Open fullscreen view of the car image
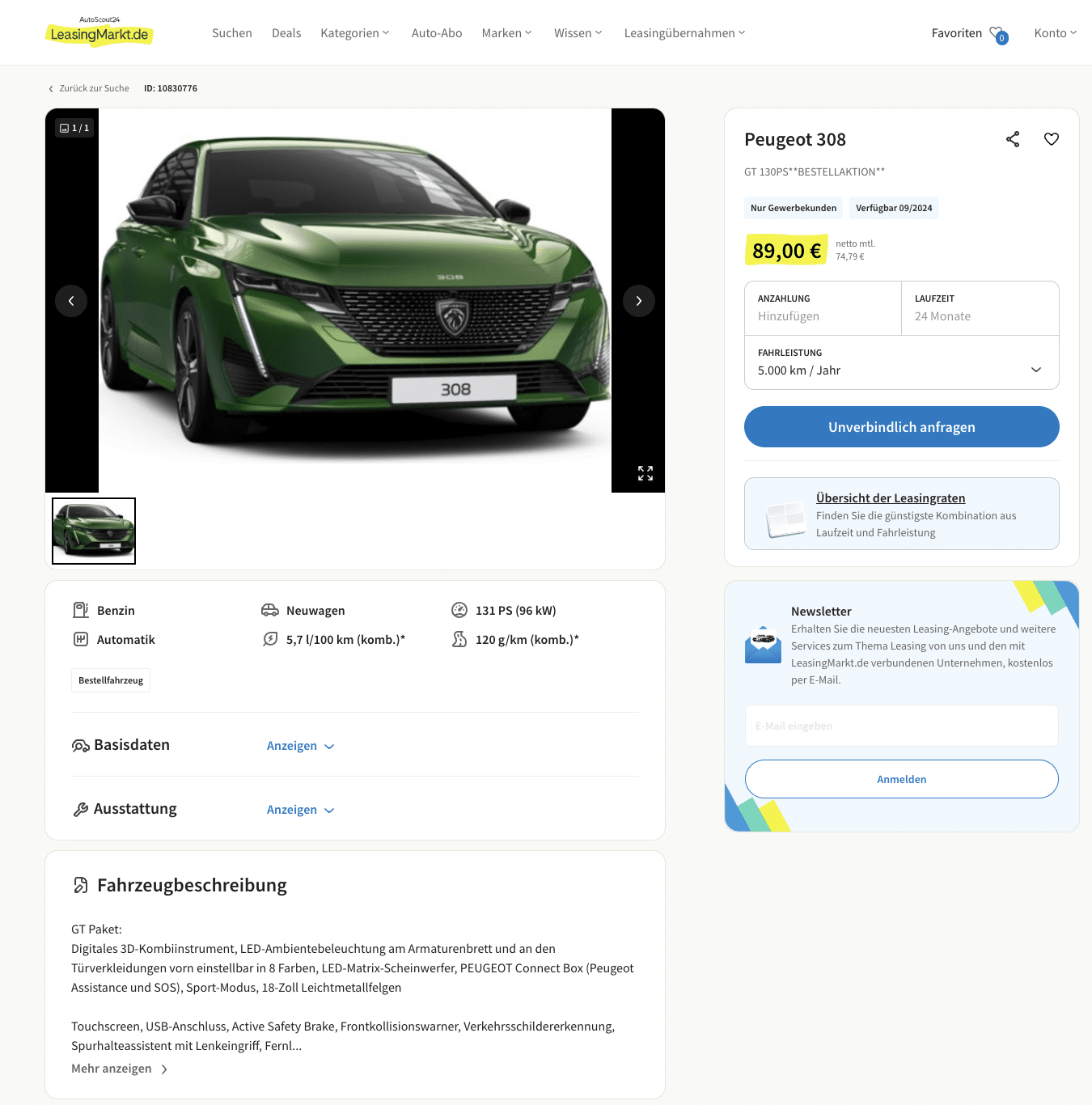This screenshot has height=1105, width=1092. point(645,473)
